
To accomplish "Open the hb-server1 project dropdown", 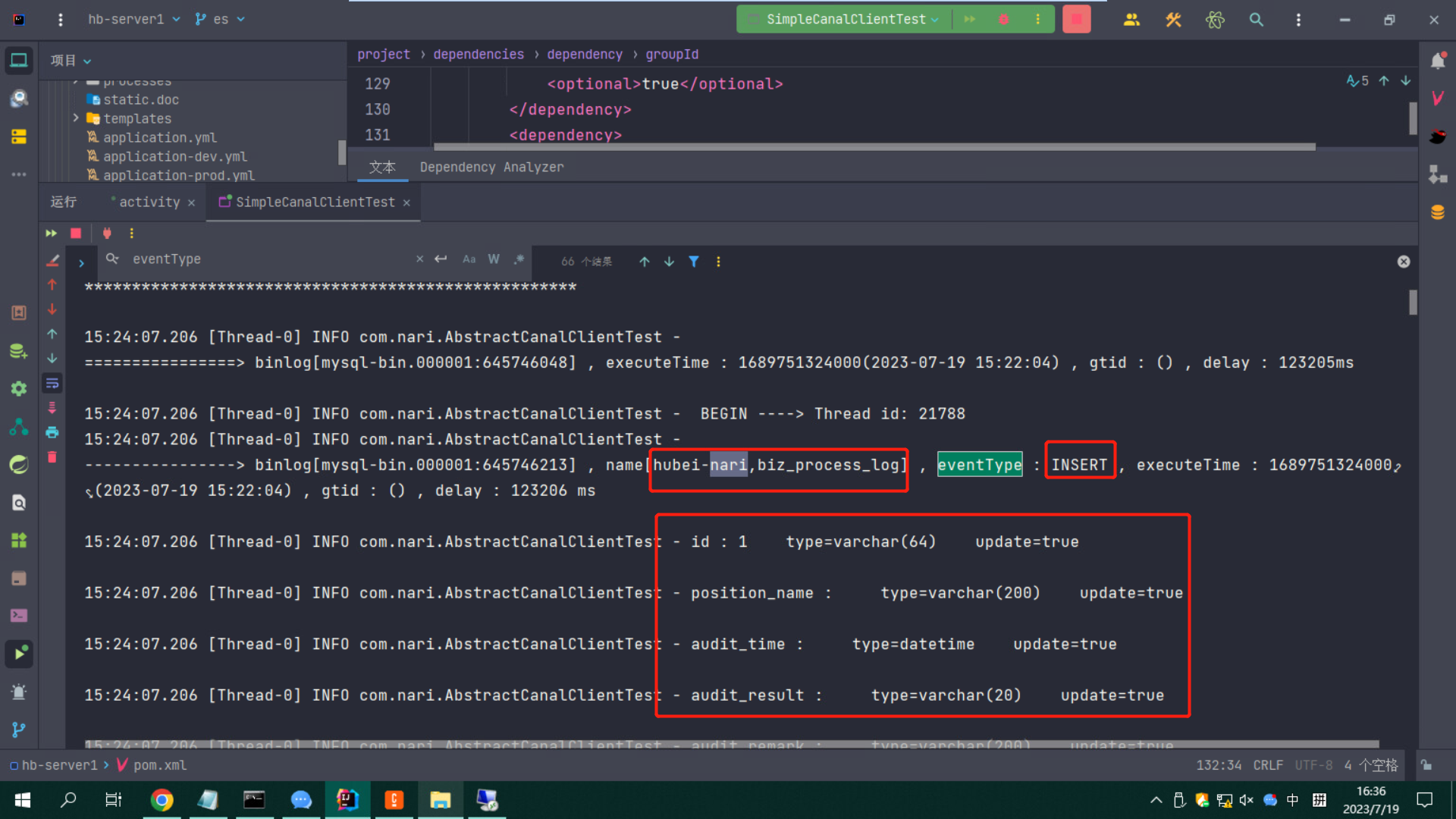I will pos(134,19).
